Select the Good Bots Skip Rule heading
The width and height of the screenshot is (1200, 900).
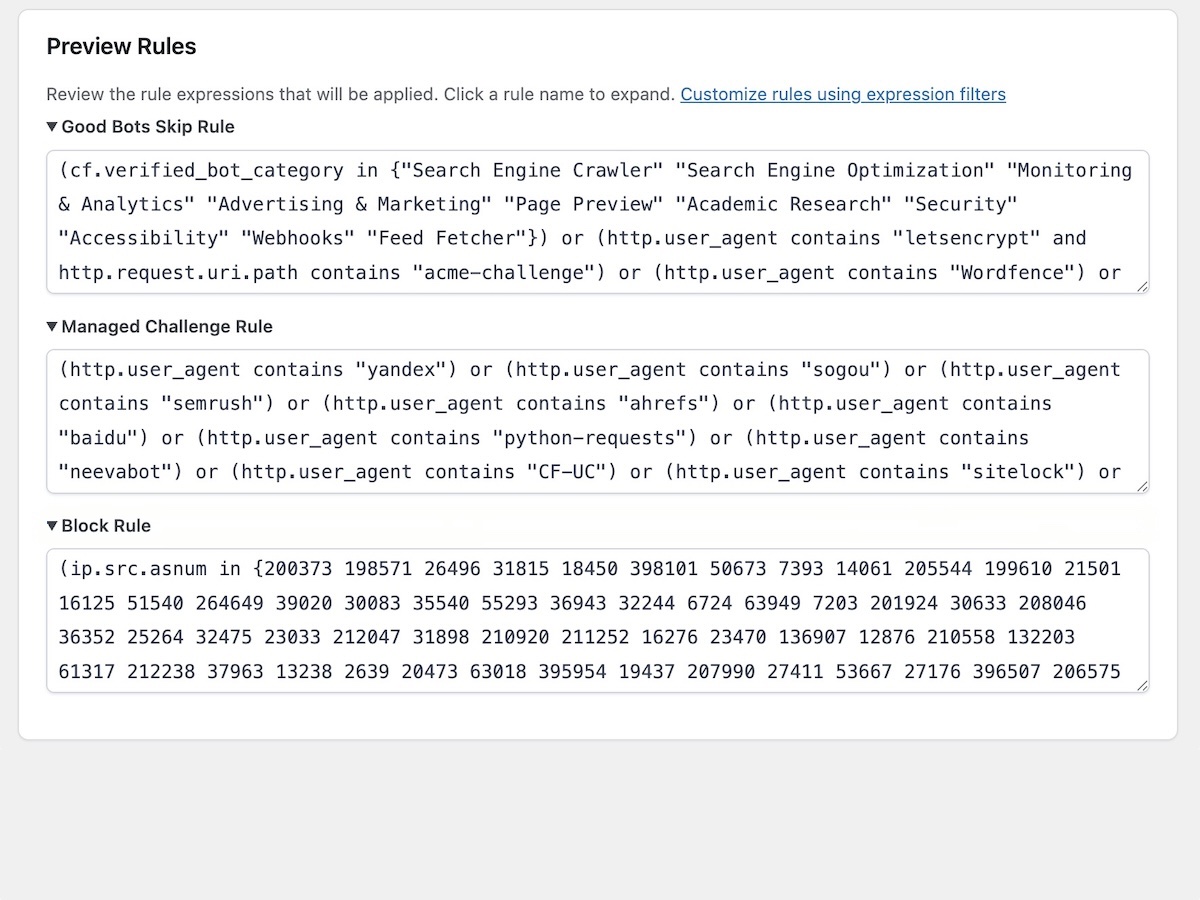pos(147,126)
